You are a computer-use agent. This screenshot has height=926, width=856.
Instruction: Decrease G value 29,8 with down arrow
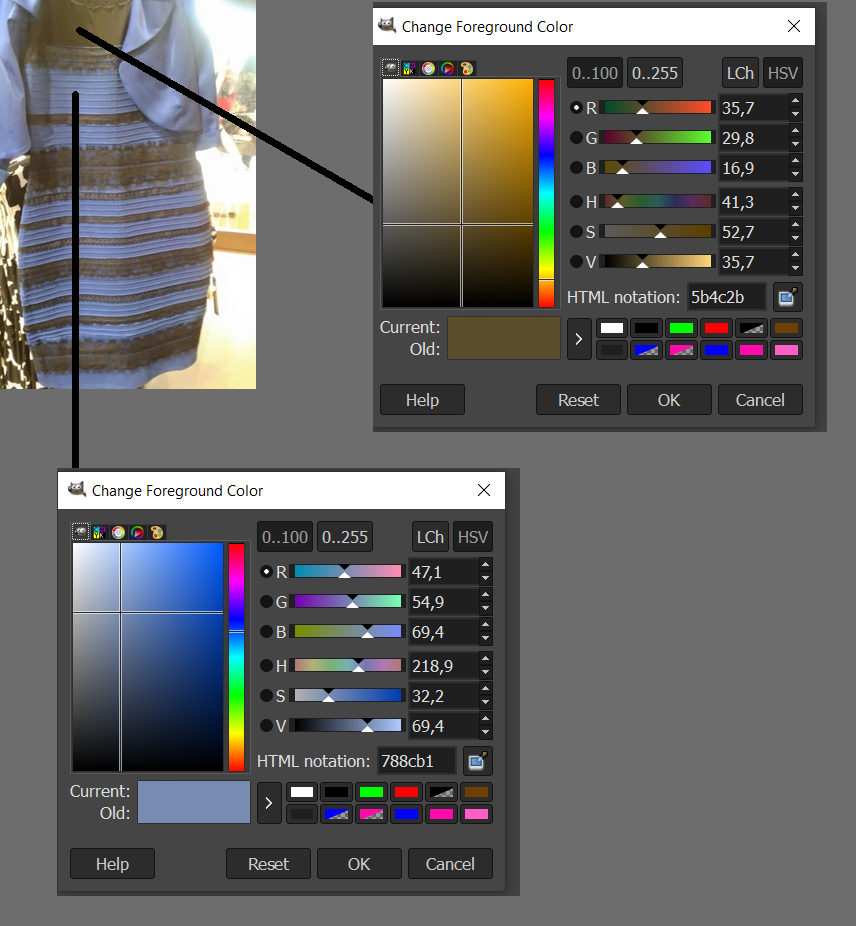pos(795,144)
